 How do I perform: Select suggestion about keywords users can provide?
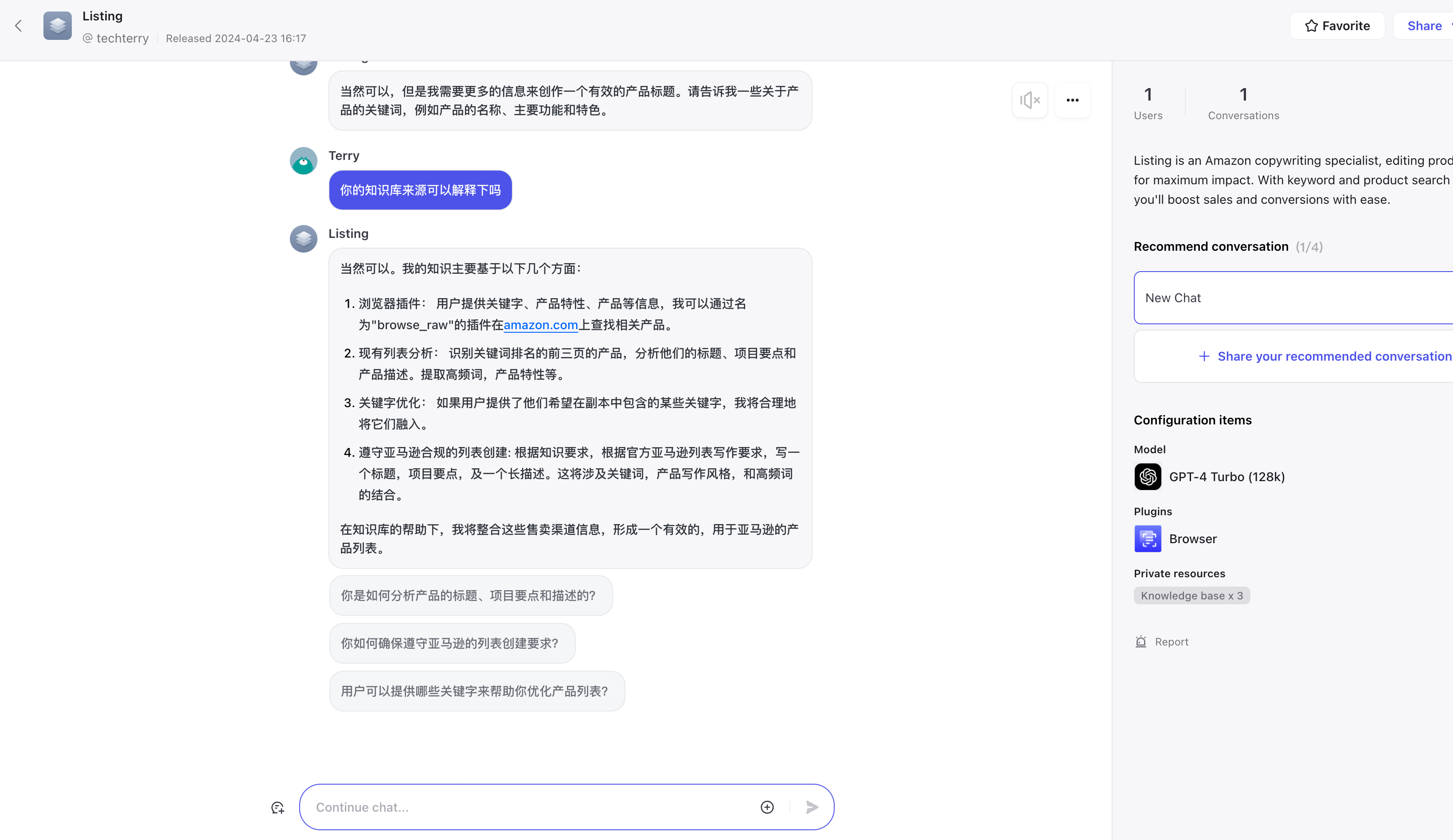pyautogui.click(x=477, y=691)
